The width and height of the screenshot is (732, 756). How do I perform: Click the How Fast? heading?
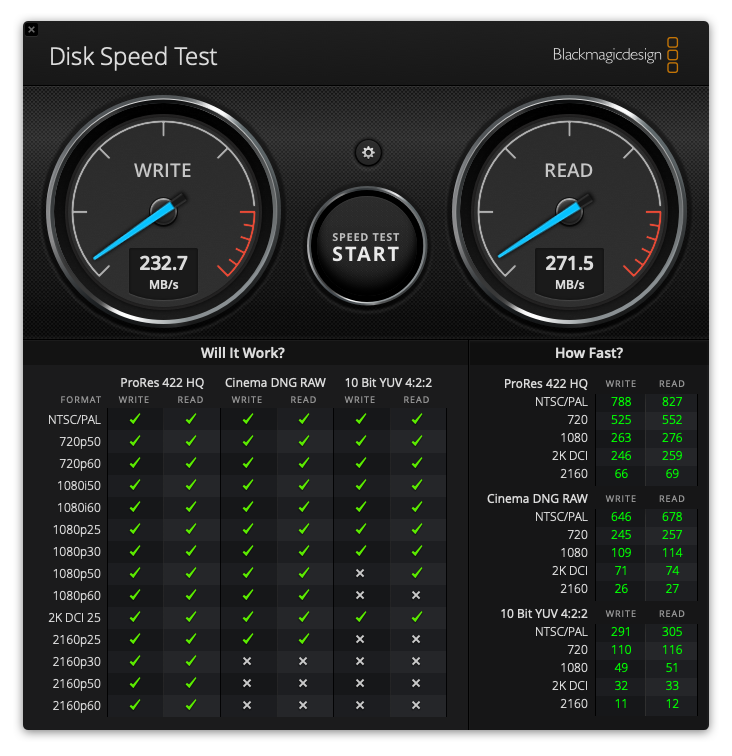(x=589, y=353)
